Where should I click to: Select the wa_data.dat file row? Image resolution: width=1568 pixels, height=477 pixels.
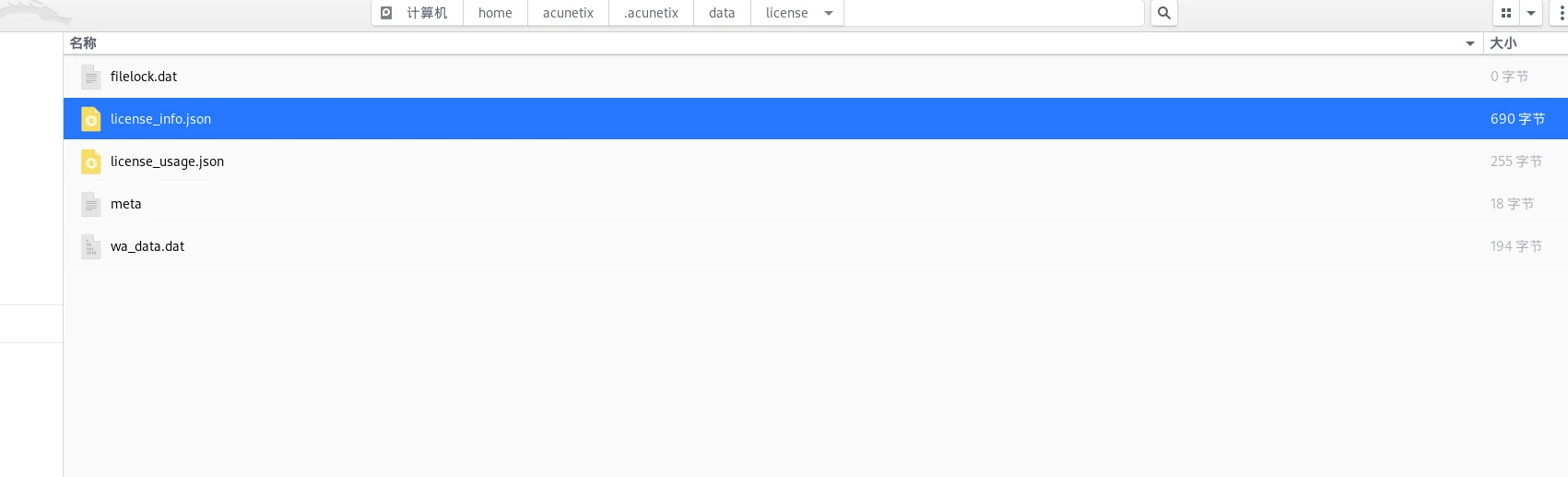(x=816, y=246)
